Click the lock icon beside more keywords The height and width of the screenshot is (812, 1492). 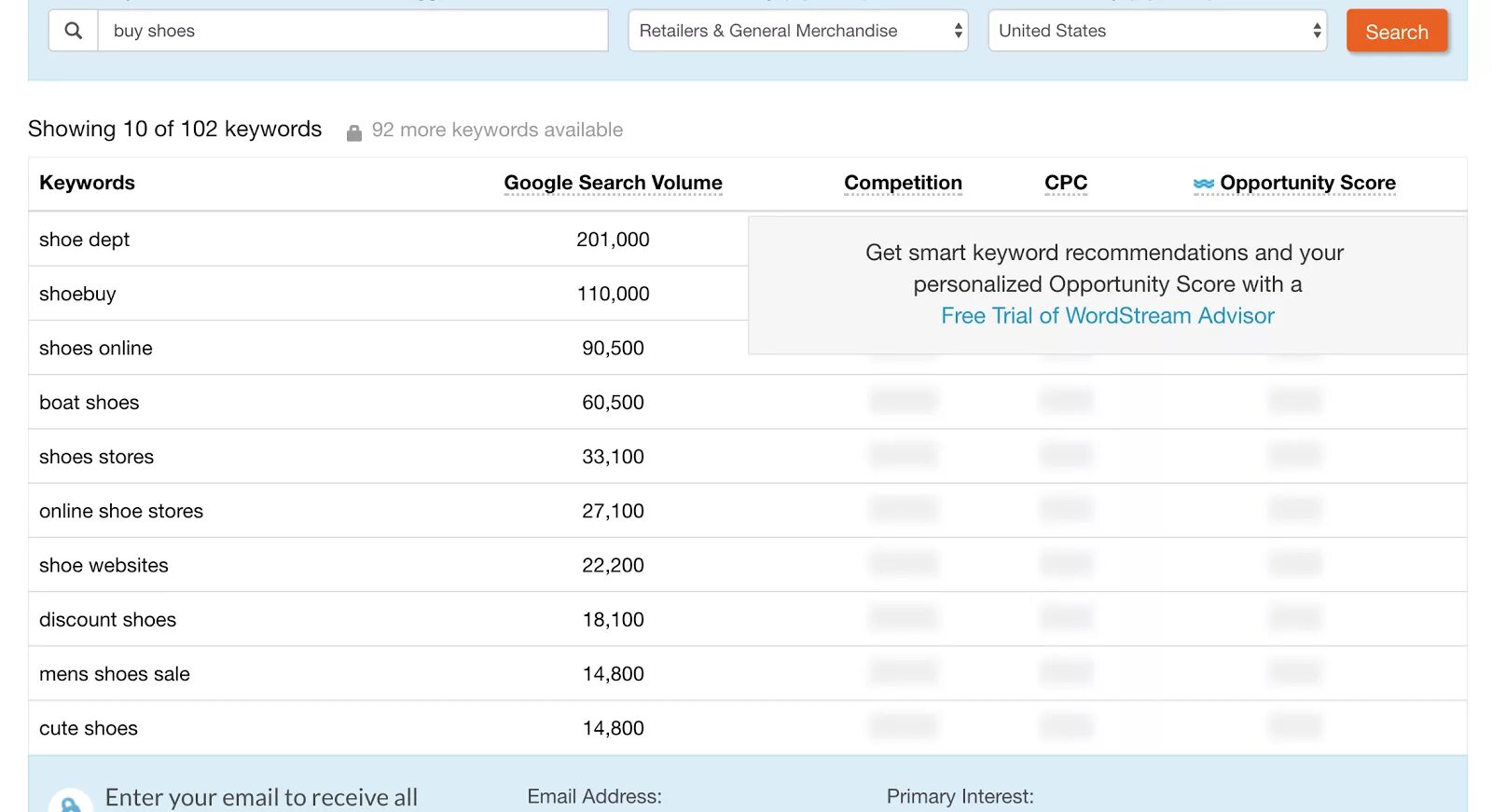tap(354, 132)
